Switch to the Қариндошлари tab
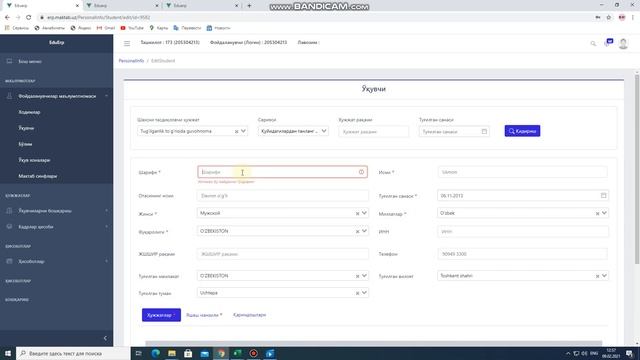 pos(249,315)
